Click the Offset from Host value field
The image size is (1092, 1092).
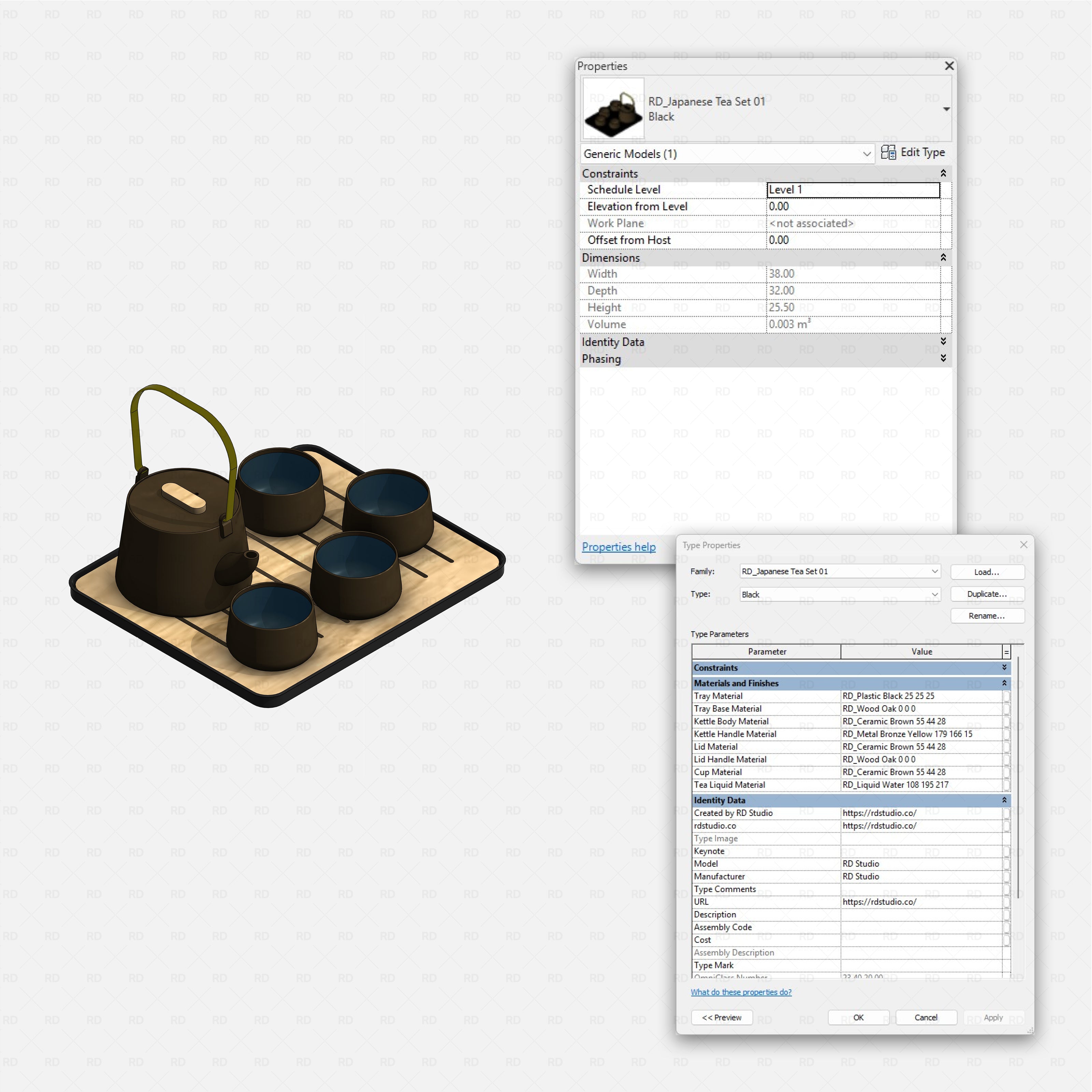[853, 240]
